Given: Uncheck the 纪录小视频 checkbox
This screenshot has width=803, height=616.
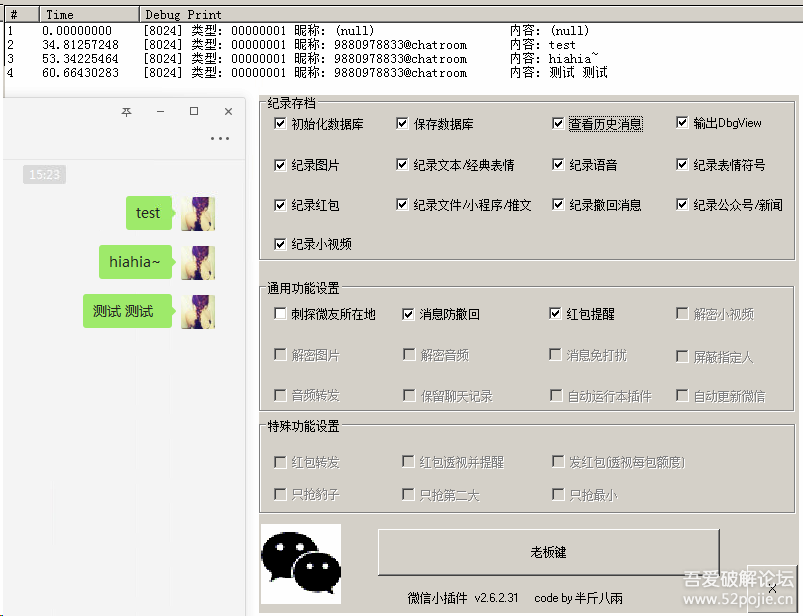Looking at the screenshot, I should [280, 244].
